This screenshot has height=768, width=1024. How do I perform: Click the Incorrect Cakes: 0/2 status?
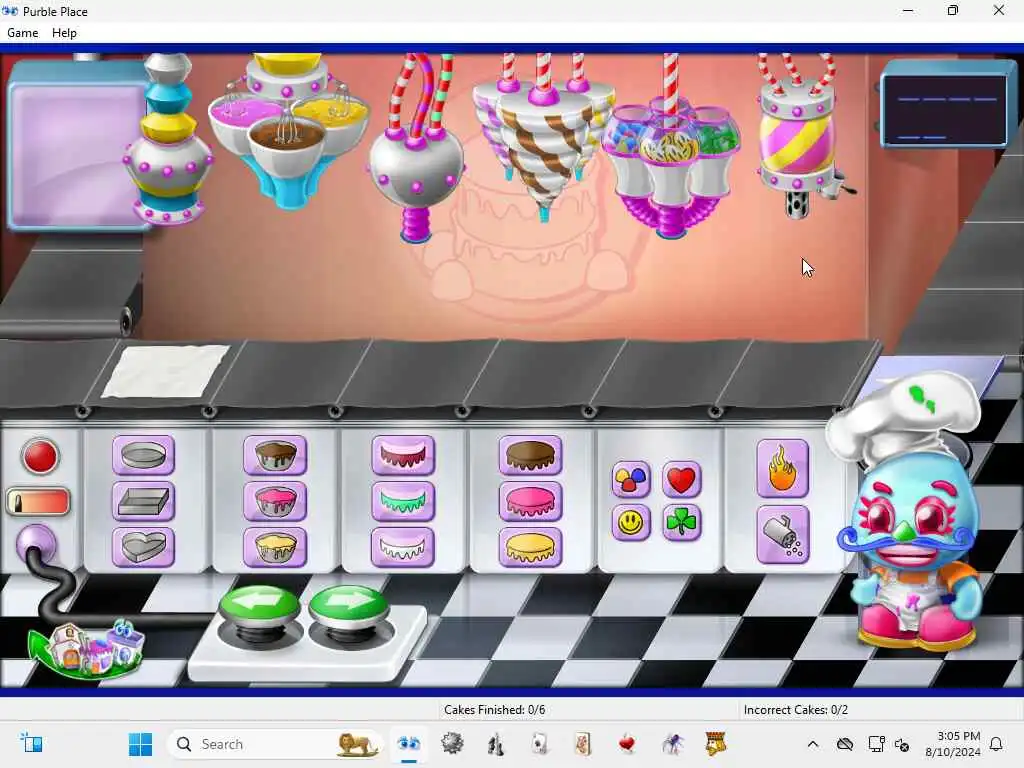795,709
